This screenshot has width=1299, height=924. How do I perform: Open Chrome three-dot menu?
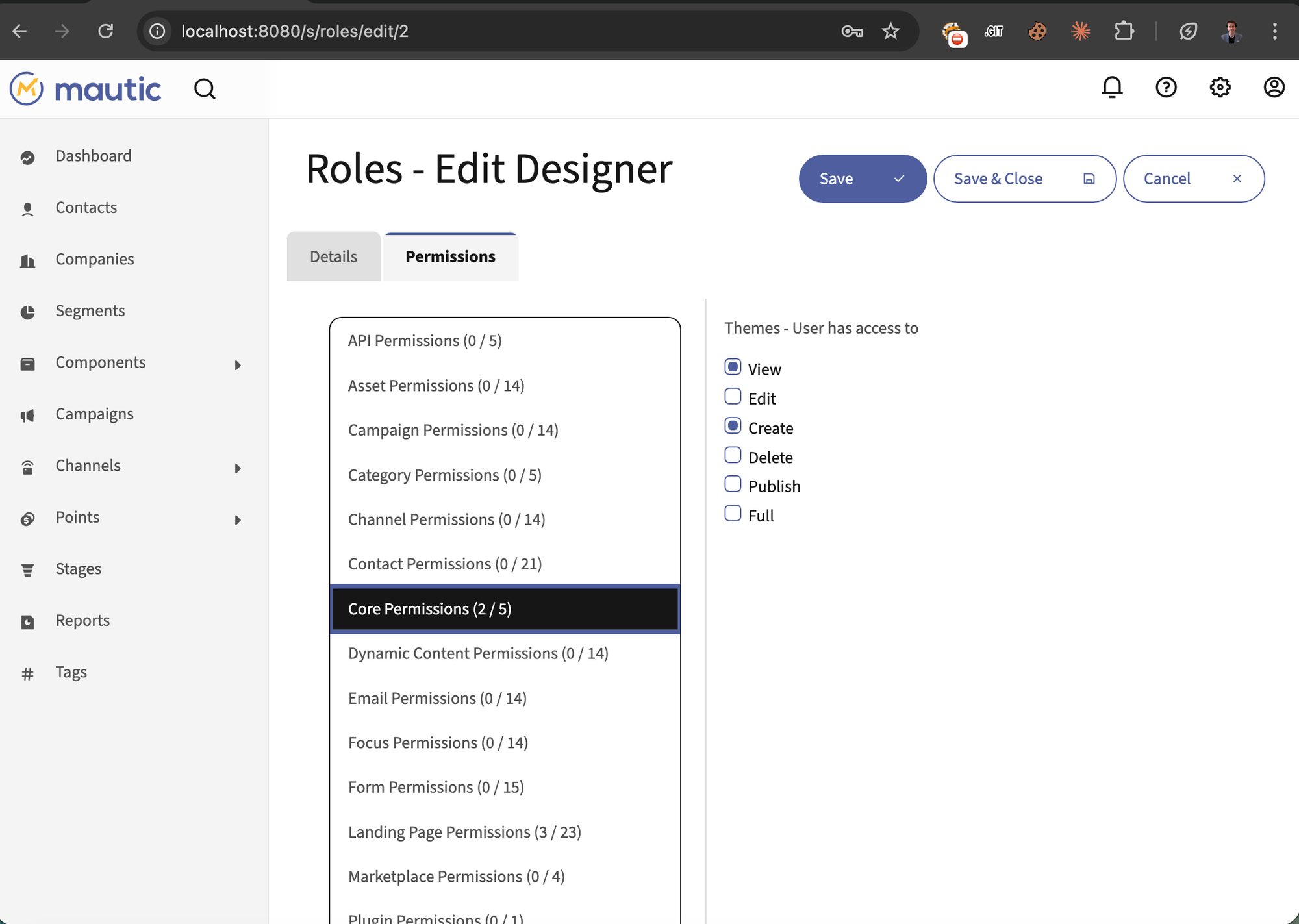pyautogui.click(x=1274, y=31)
